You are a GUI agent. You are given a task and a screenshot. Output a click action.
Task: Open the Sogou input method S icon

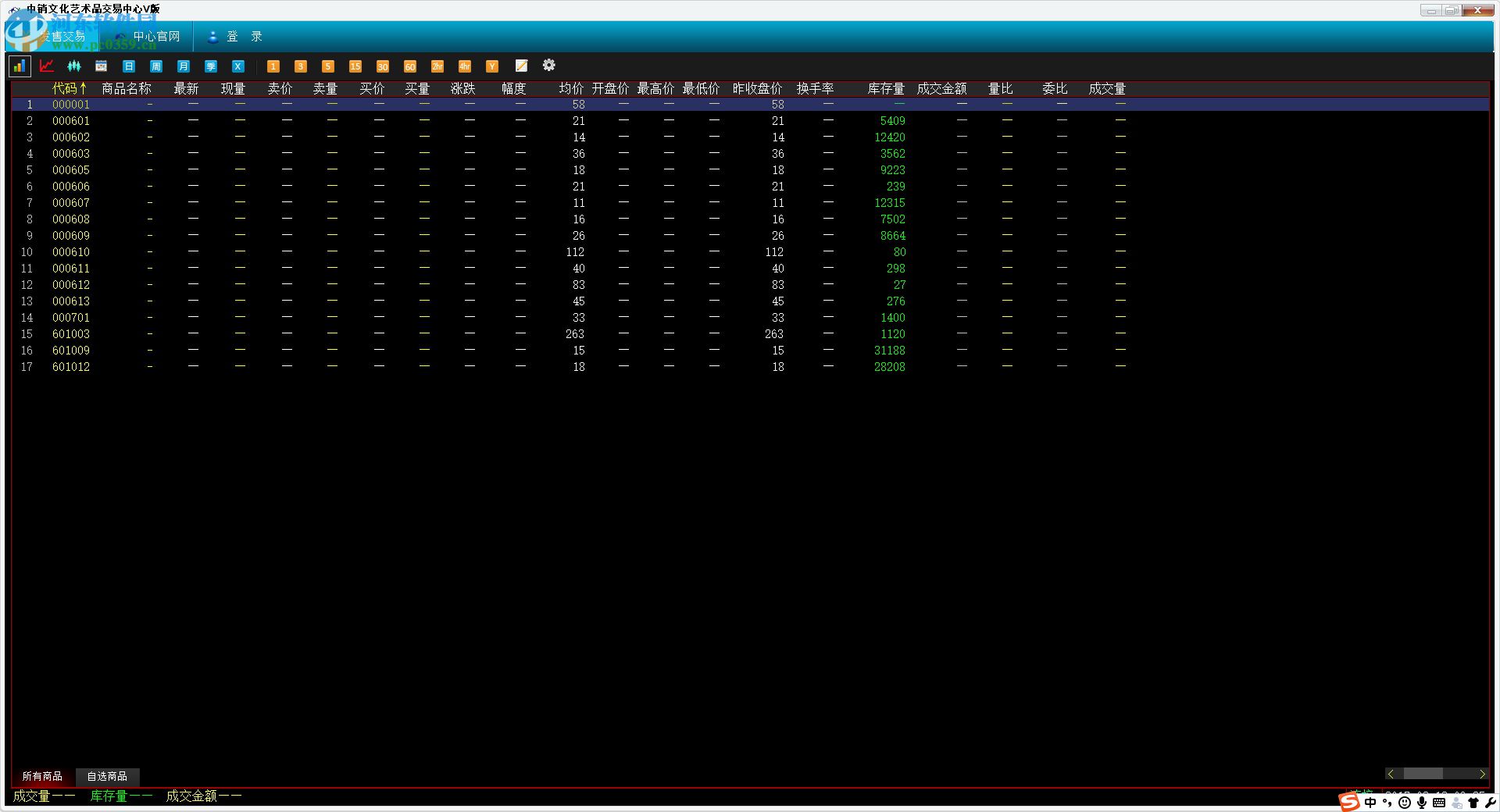tap(1349, 802)
